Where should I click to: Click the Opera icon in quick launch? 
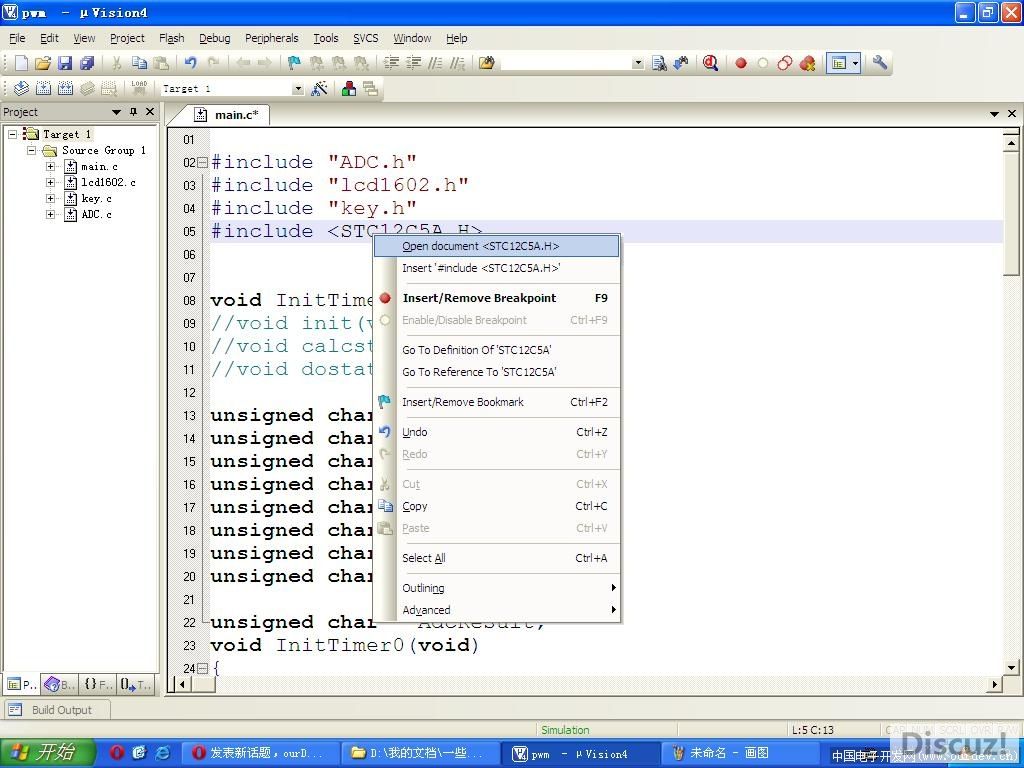coord(117,752)
